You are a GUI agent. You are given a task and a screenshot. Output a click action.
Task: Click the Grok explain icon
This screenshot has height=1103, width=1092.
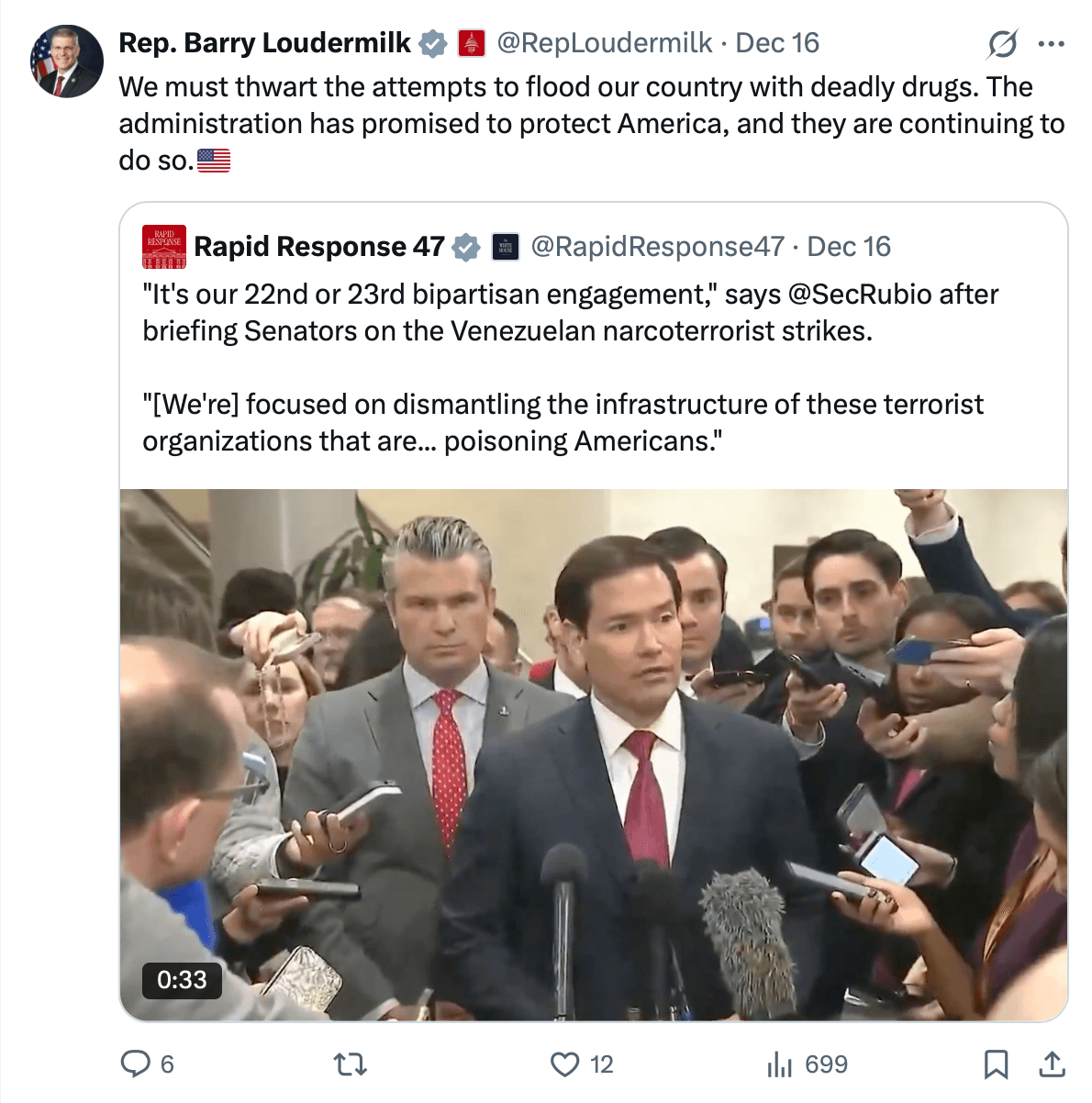click(1002, 43)
